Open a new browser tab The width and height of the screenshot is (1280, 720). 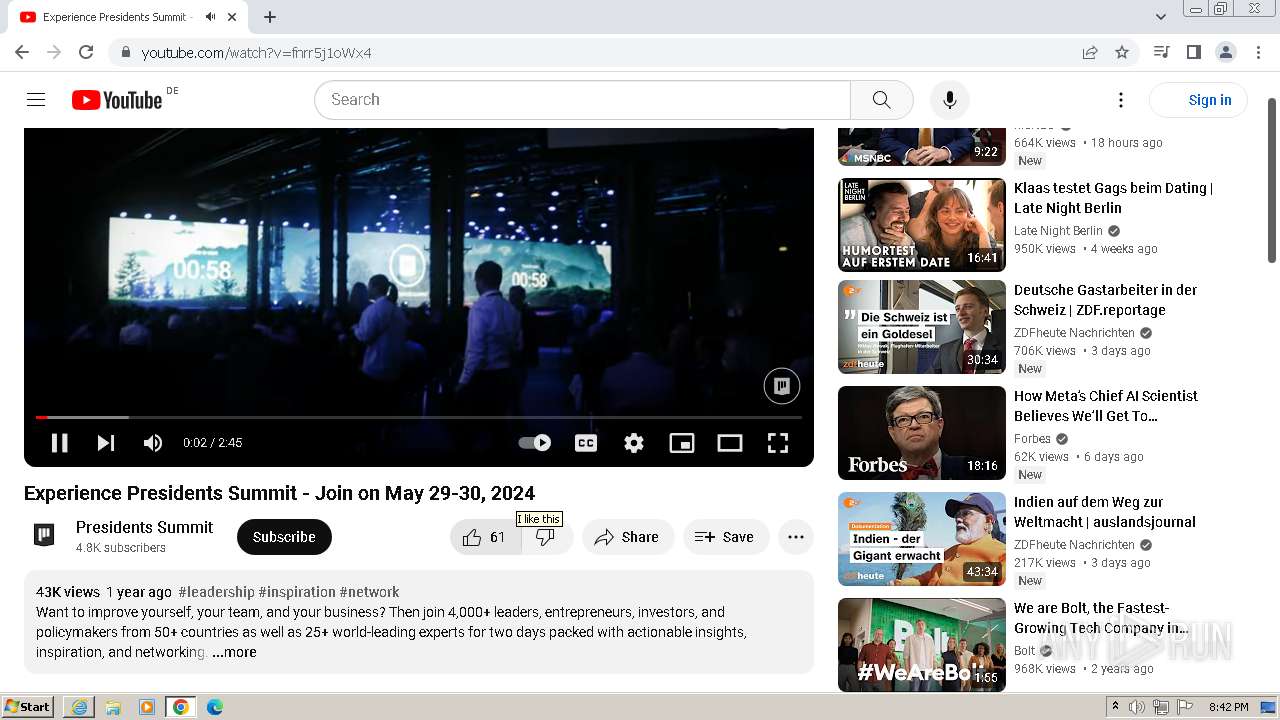270,17
